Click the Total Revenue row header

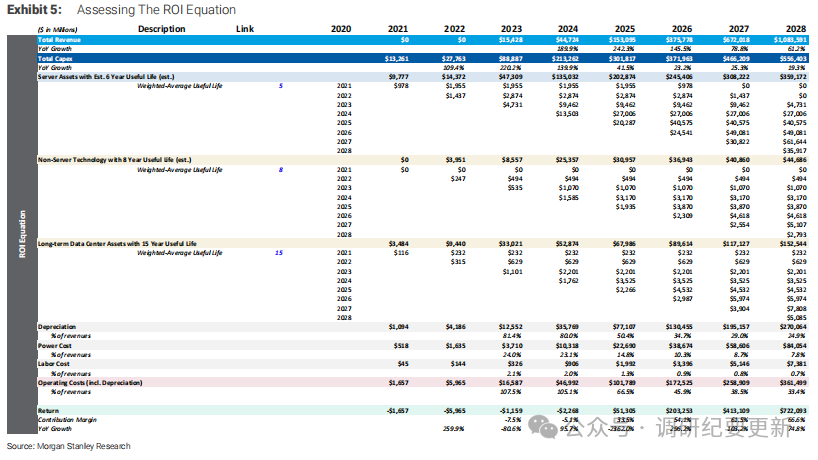(64, 40)
